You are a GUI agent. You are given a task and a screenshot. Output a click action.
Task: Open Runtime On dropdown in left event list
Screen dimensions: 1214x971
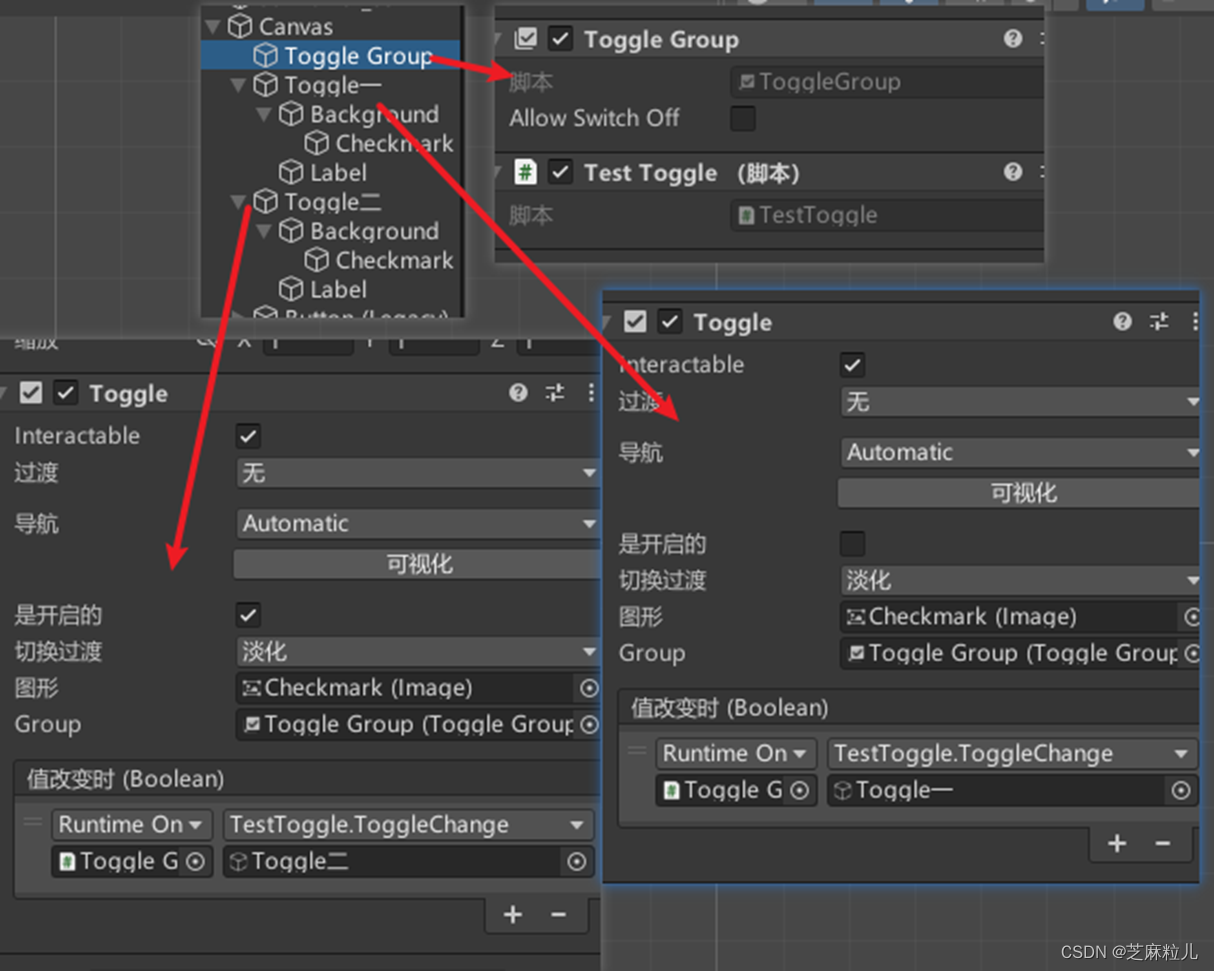(x=132, y=825)
